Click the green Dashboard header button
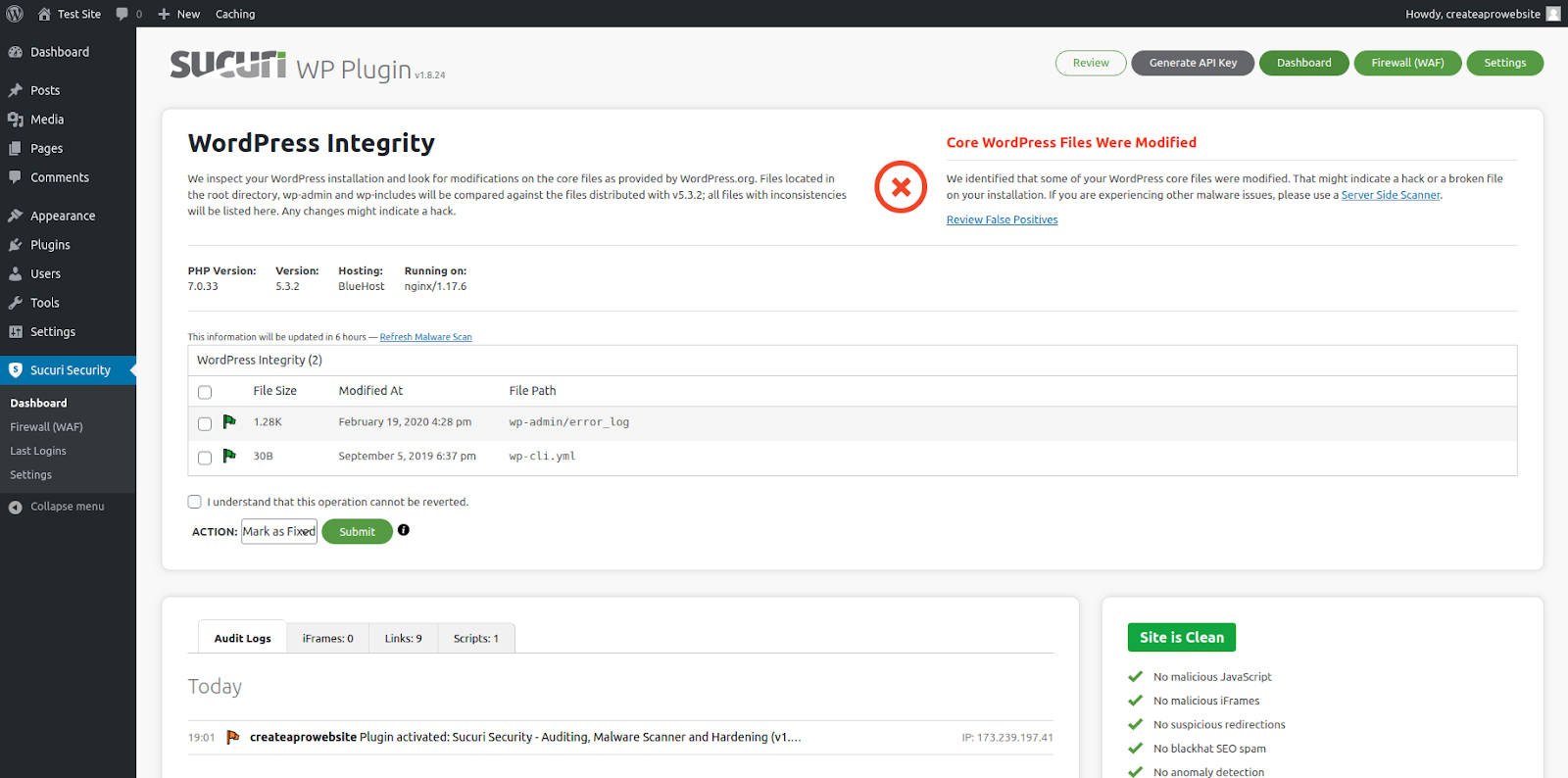1568x778 pixels. tap(1304, 63)
